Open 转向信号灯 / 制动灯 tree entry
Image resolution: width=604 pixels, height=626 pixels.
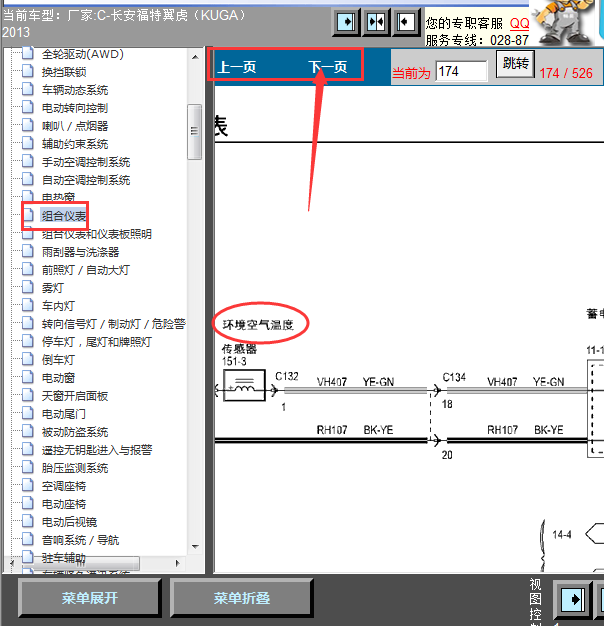(x=113, y=324)
